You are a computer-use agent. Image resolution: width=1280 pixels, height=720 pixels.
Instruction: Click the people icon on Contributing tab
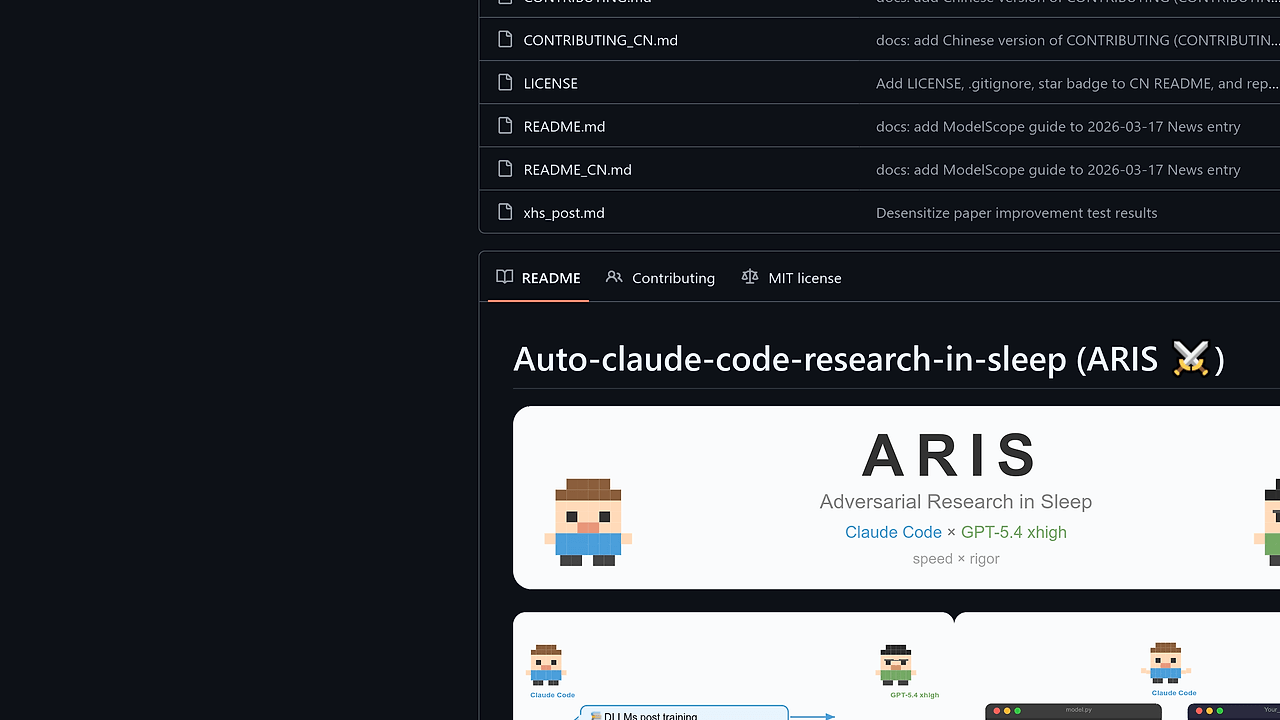(614, 277)
